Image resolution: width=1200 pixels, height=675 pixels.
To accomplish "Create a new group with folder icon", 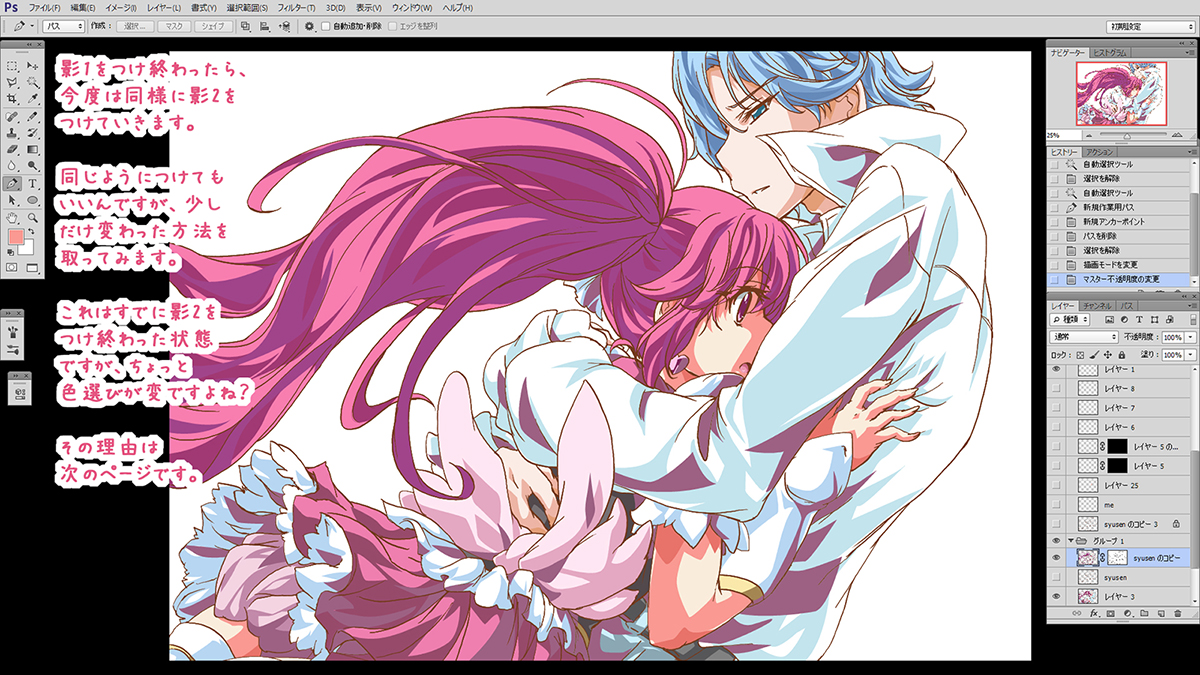I will (x=1144, y=613).
